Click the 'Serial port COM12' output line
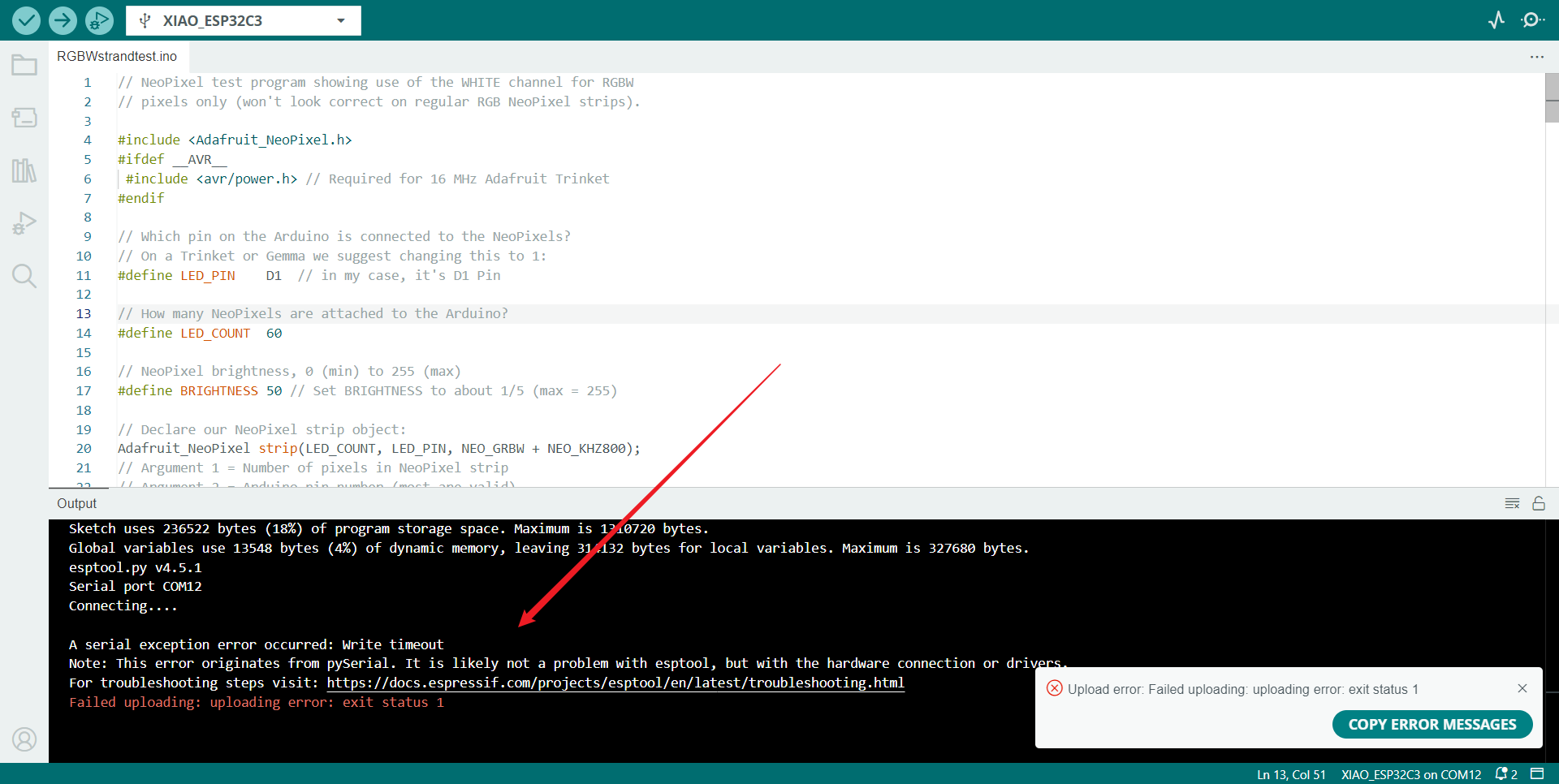Viewport: 1559px width, 784px height. pyautogui.click(x=136, y=586)
